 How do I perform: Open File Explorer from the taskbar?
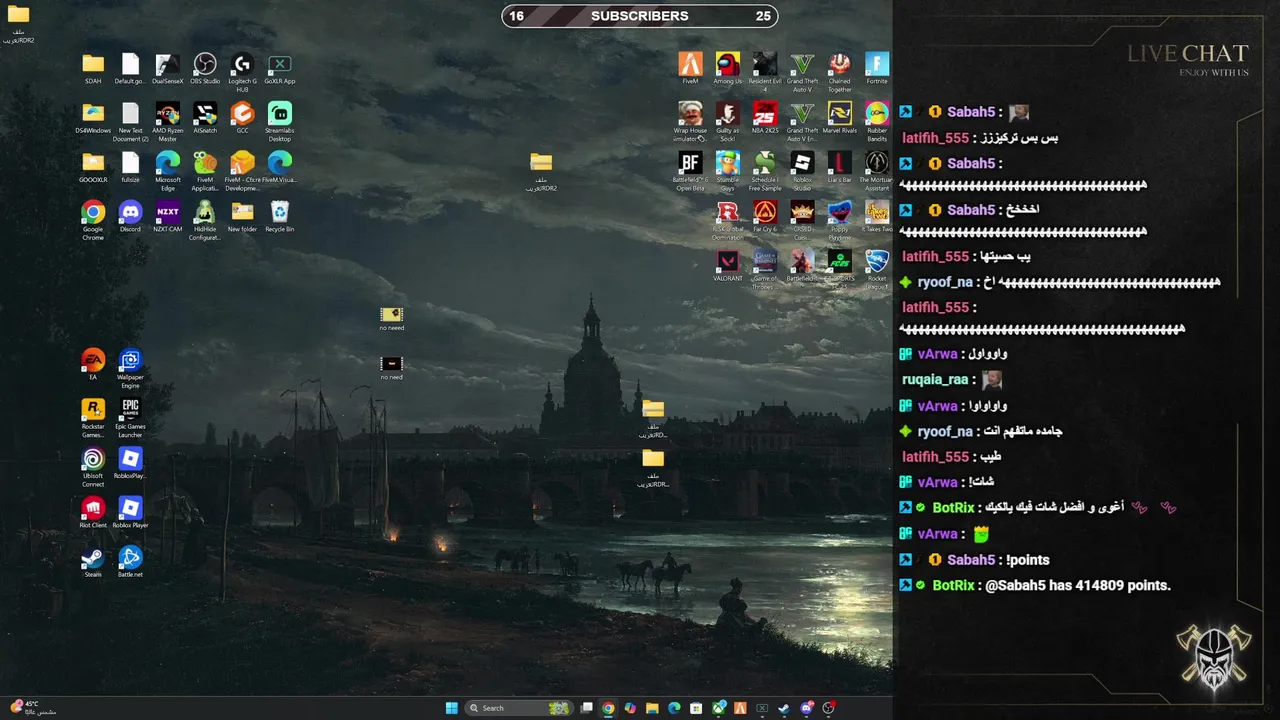[652, 708]
